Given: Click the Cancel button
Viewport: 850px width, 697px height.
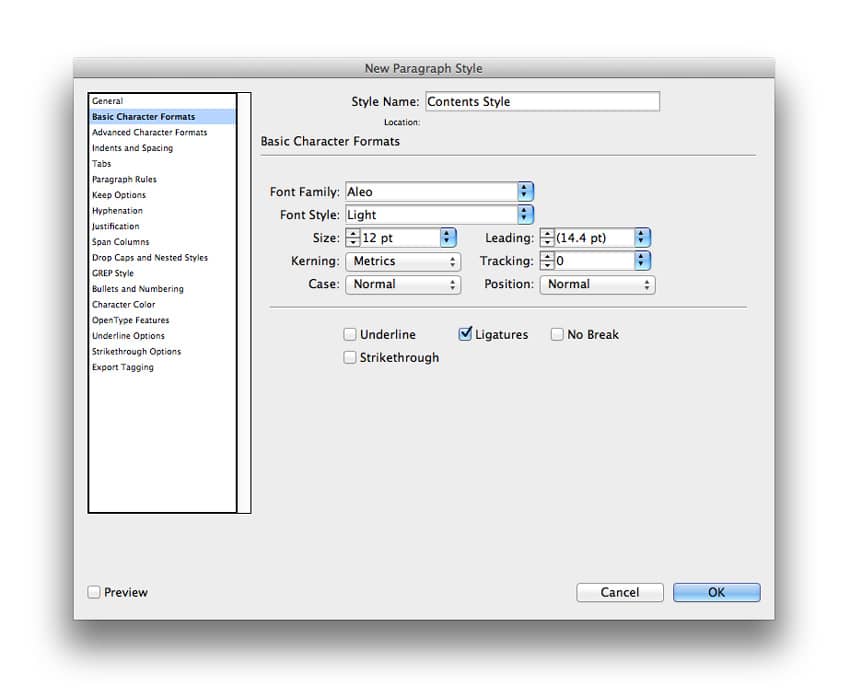Looking at the screenshot, I should click(x=620, y=592).
